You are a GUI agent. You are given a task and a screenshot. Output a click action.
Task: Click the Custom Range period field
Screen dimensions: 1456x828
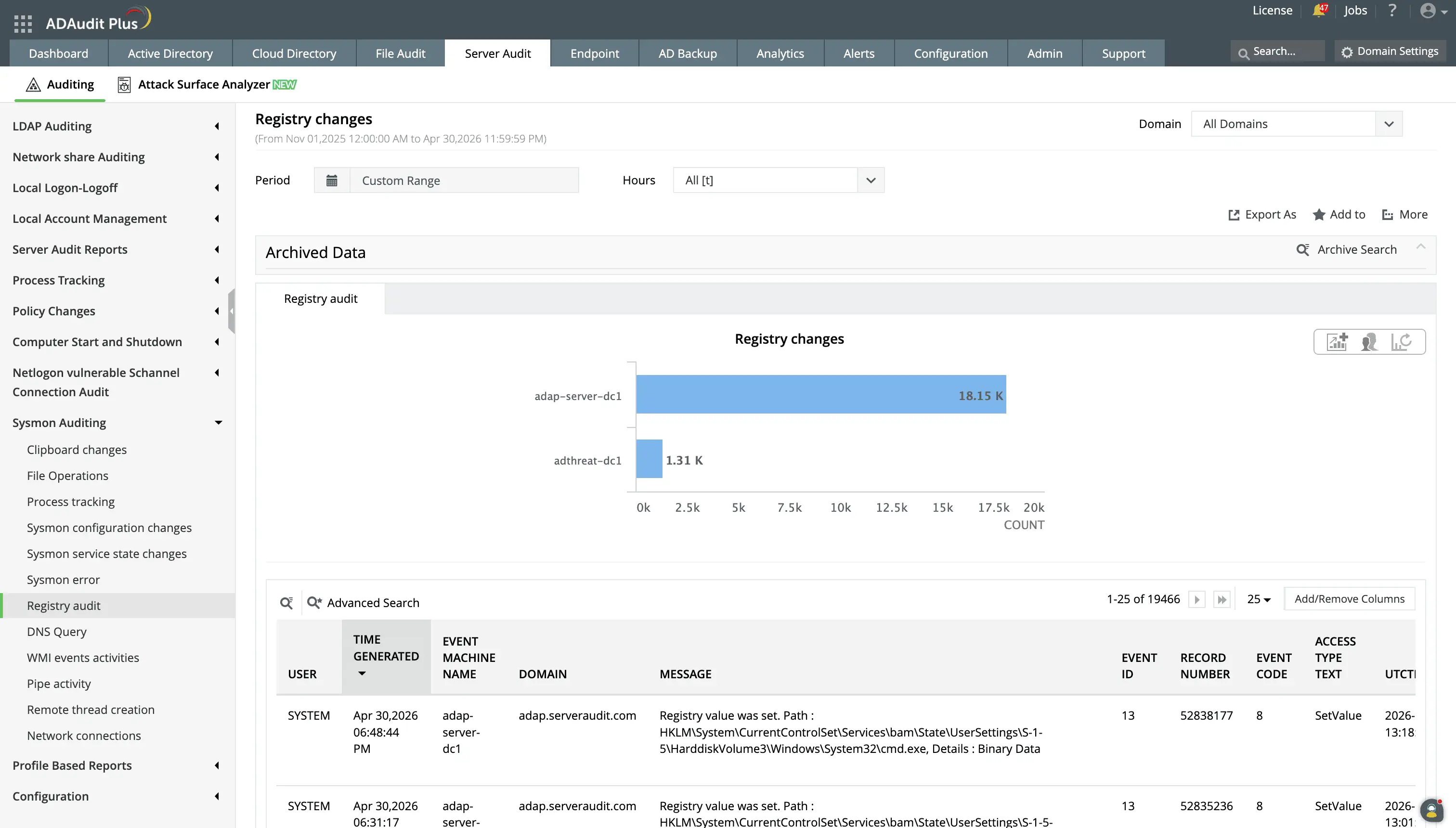click(464, 180)
